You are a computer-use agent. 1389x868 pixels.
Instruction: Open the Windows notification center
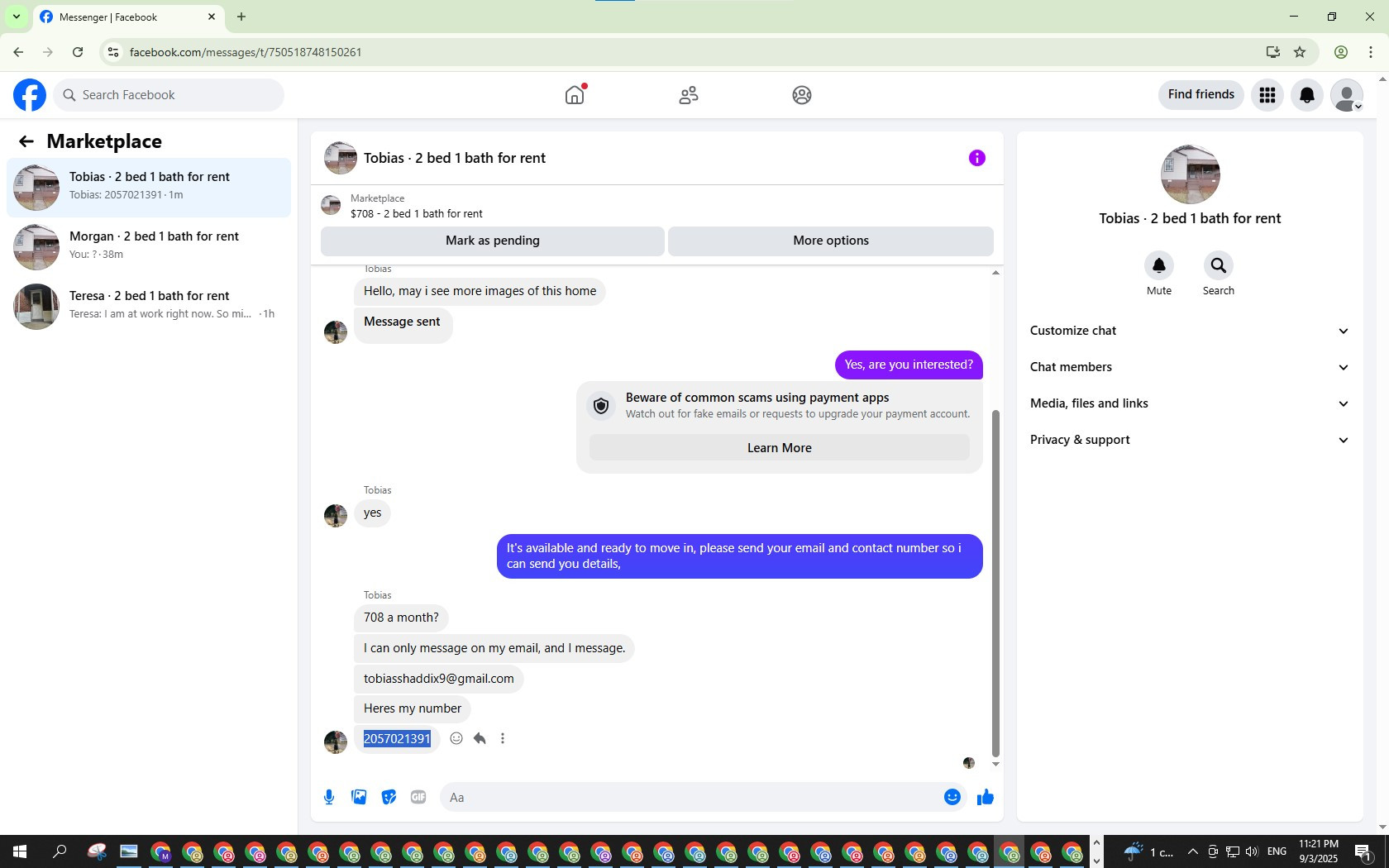pyautogui.click(x=1363, y=851)
